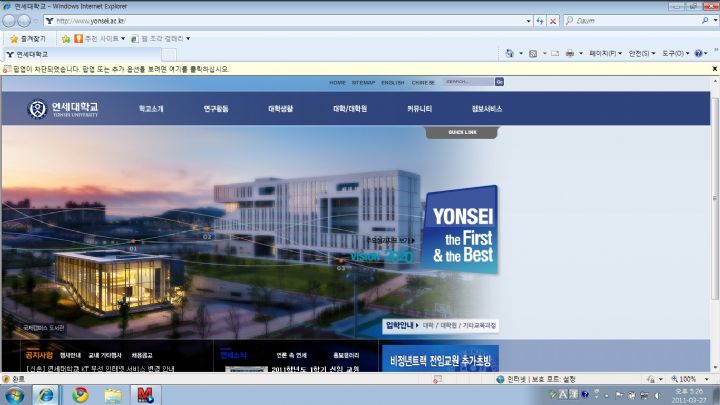
Task: Click the volume speaker icon in system tray
Action: point(658,395)
